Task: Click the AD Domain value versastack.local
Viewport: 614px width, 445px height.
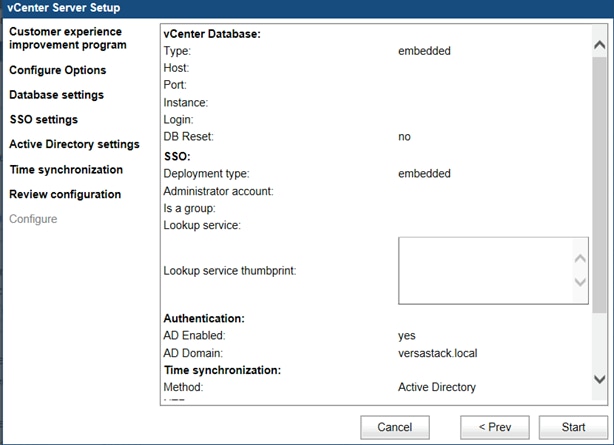Action: click(437, 353)
